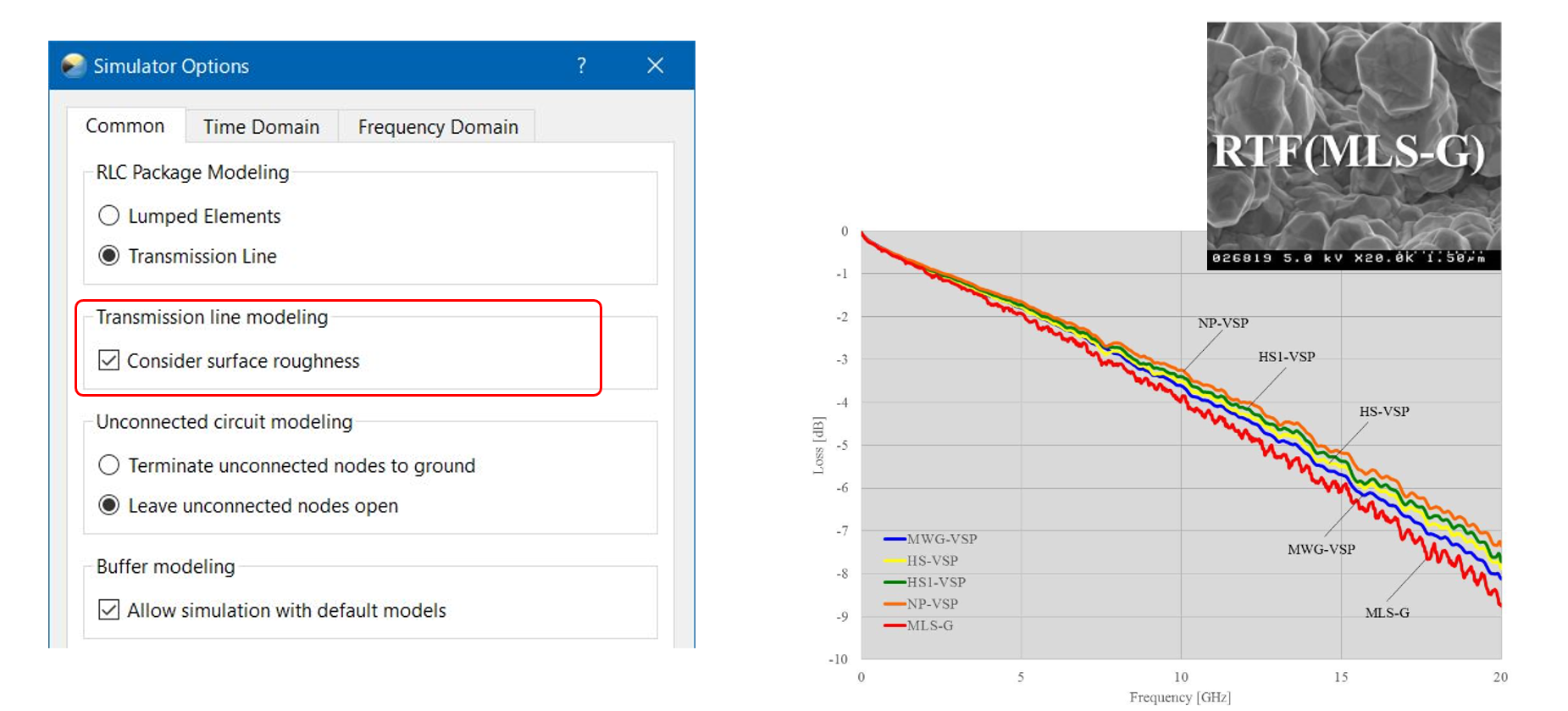Click the help question mark button
1568x711 pixels.
[581, 65]
